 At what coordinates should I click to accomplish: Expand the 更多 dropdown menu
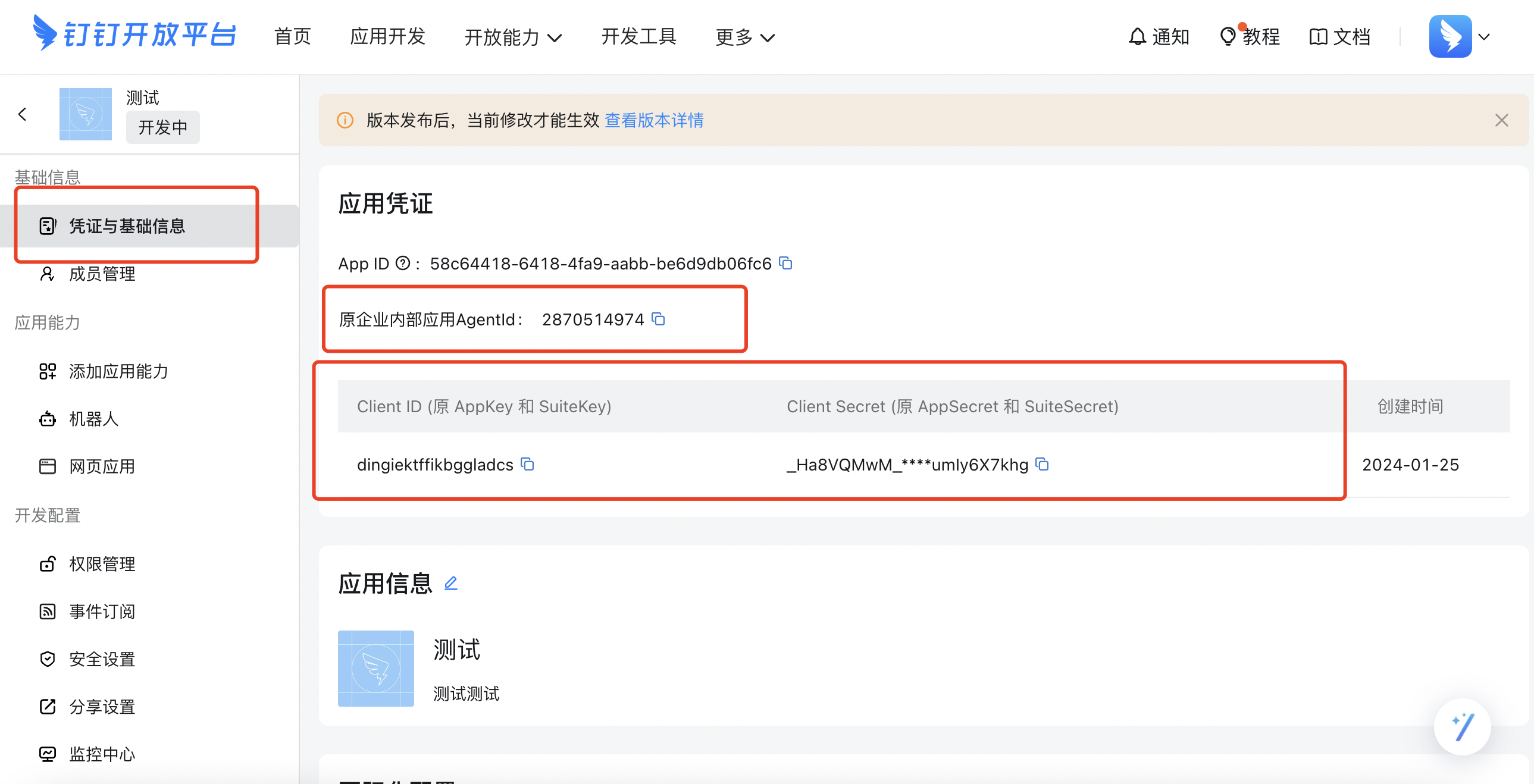click(x=744, y=37)
